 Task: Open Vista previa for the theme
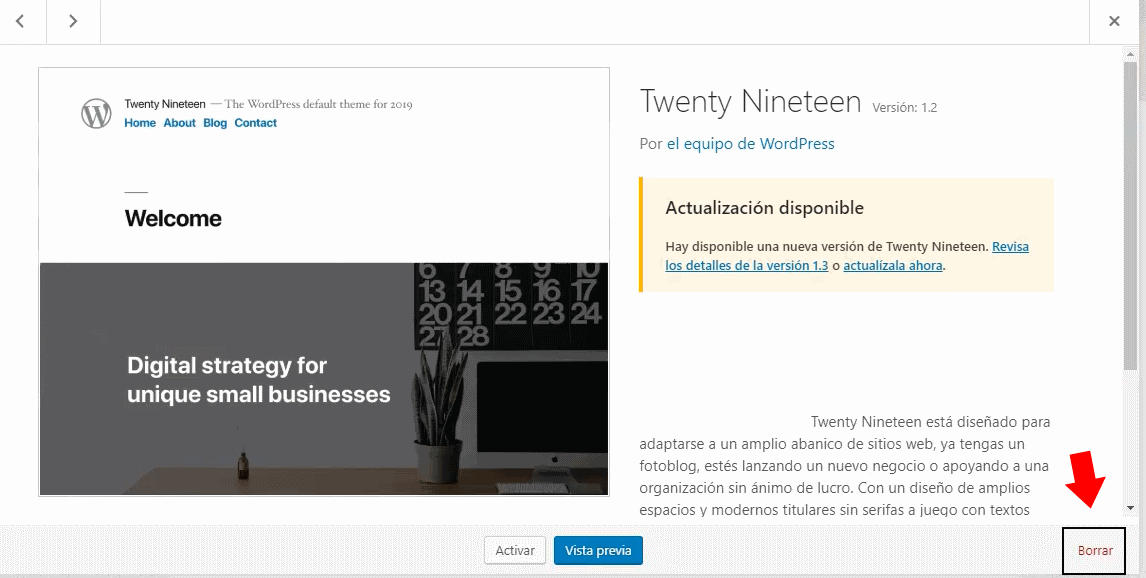[598, 550]
